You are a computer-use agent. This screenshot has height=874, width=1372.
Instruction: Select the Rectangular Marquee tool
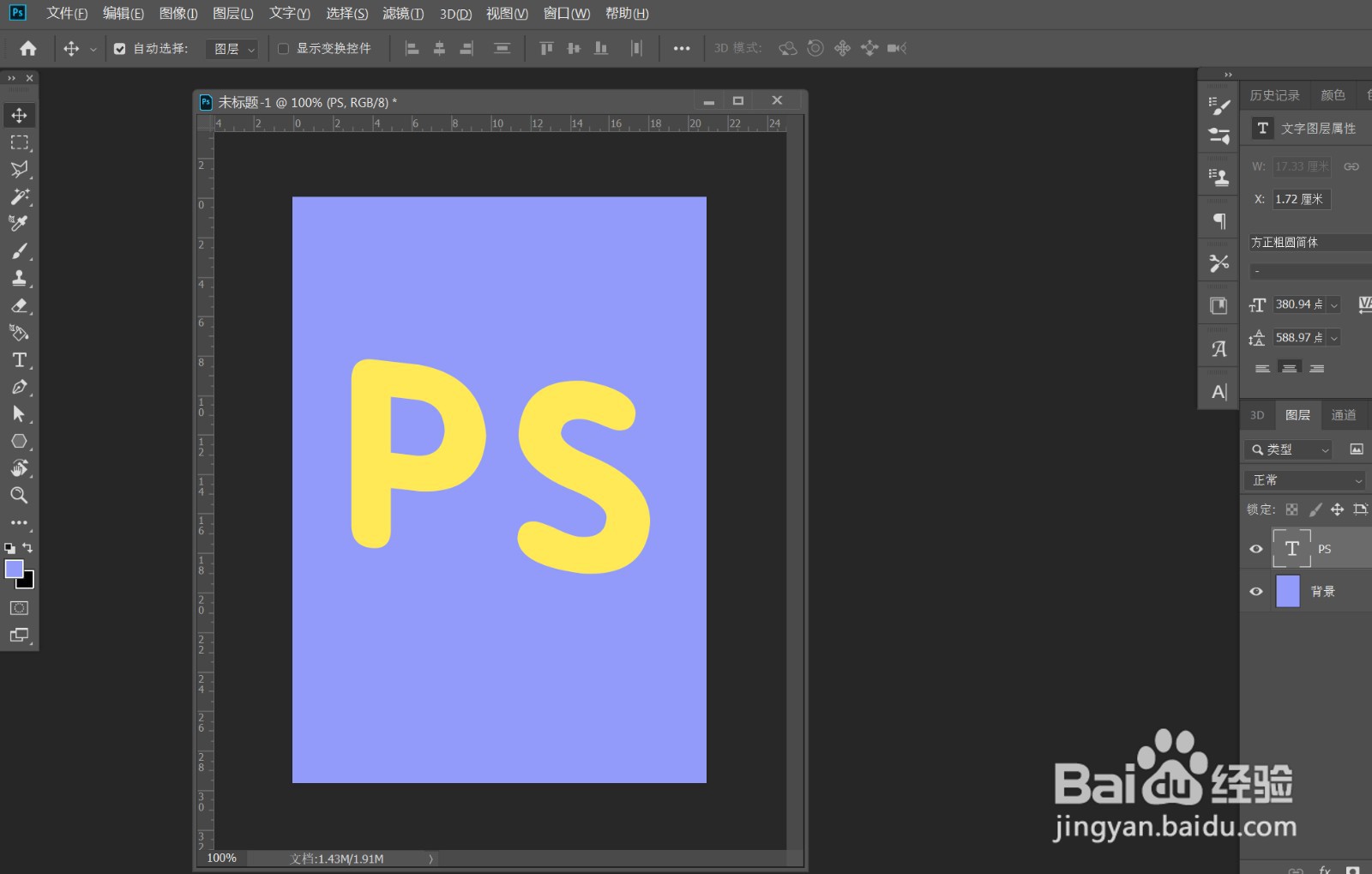(19, 142)
